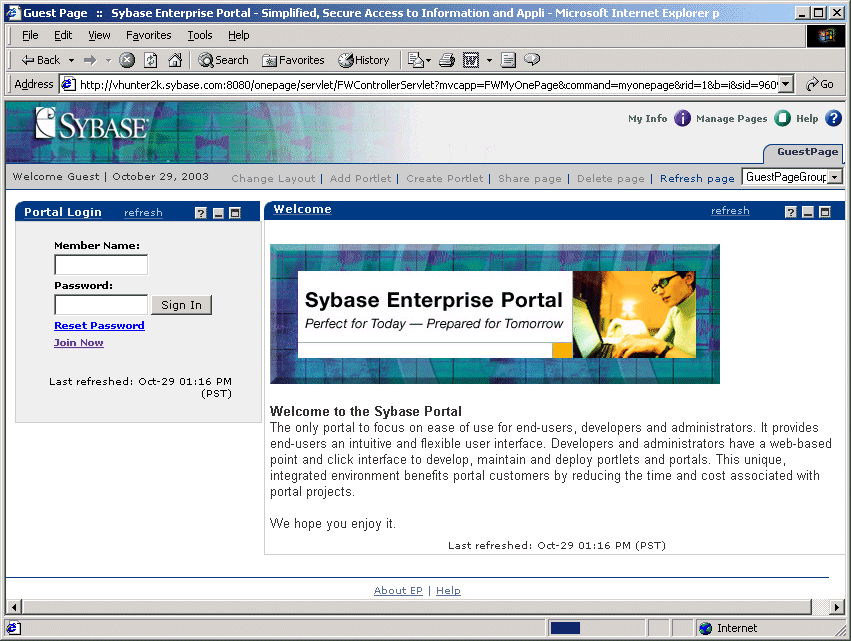This screenshot has height=641, width=851.
Task: Click horizontal scrollbar right arrow
Action: [x=837, y=607]
